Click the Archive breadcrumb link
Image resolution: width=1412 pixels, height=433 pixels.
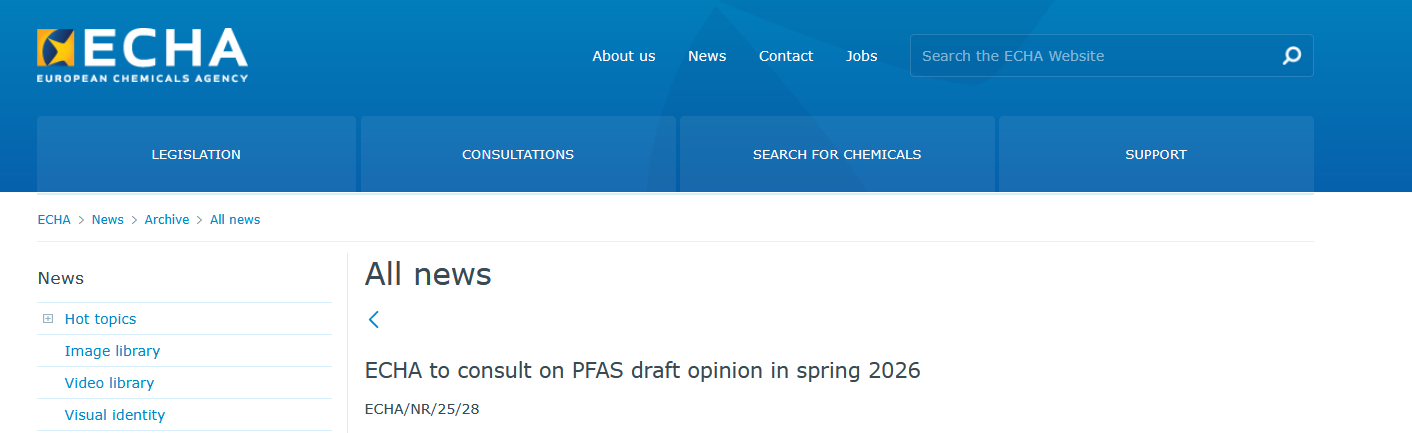point(167,219)
